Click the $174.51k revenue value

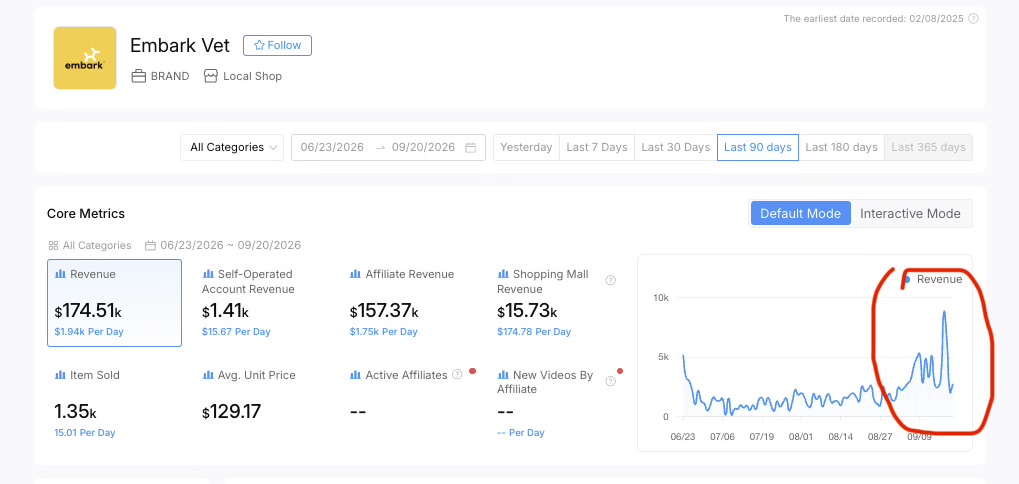88,311
